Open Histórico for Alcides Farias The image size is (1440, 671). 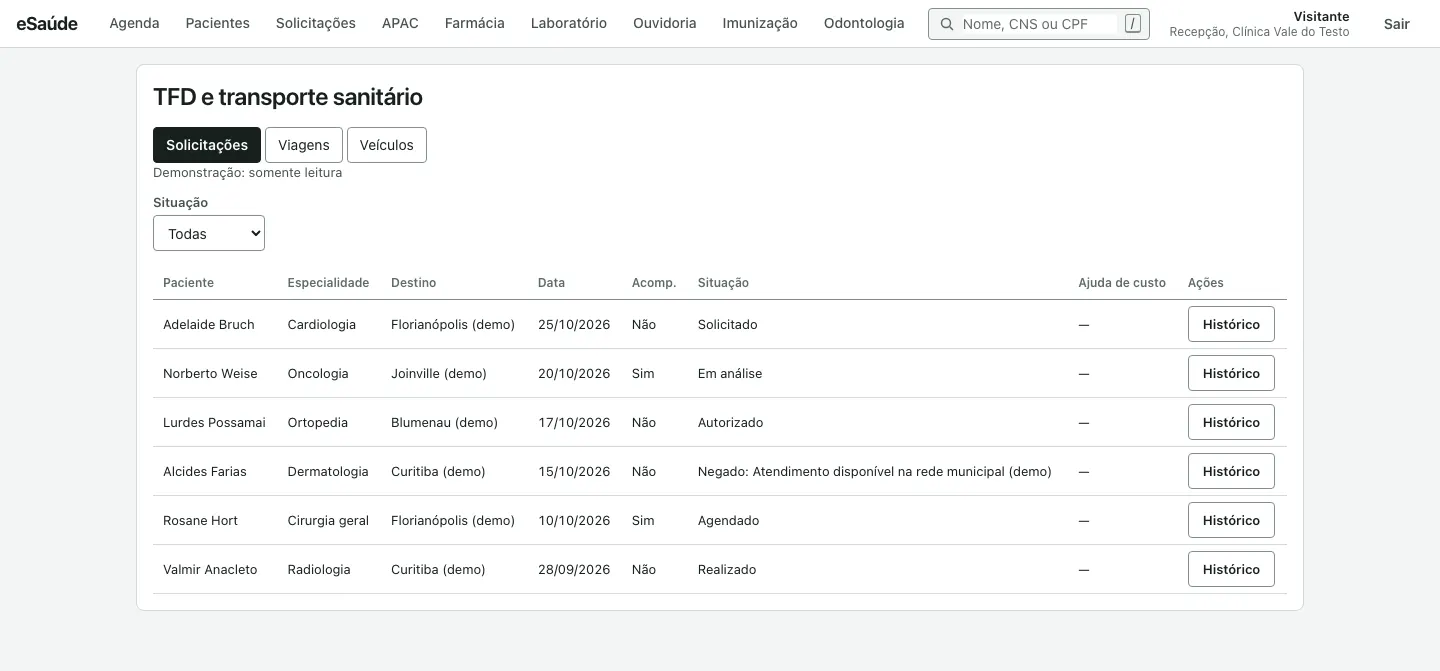[x=1231, y=471]
